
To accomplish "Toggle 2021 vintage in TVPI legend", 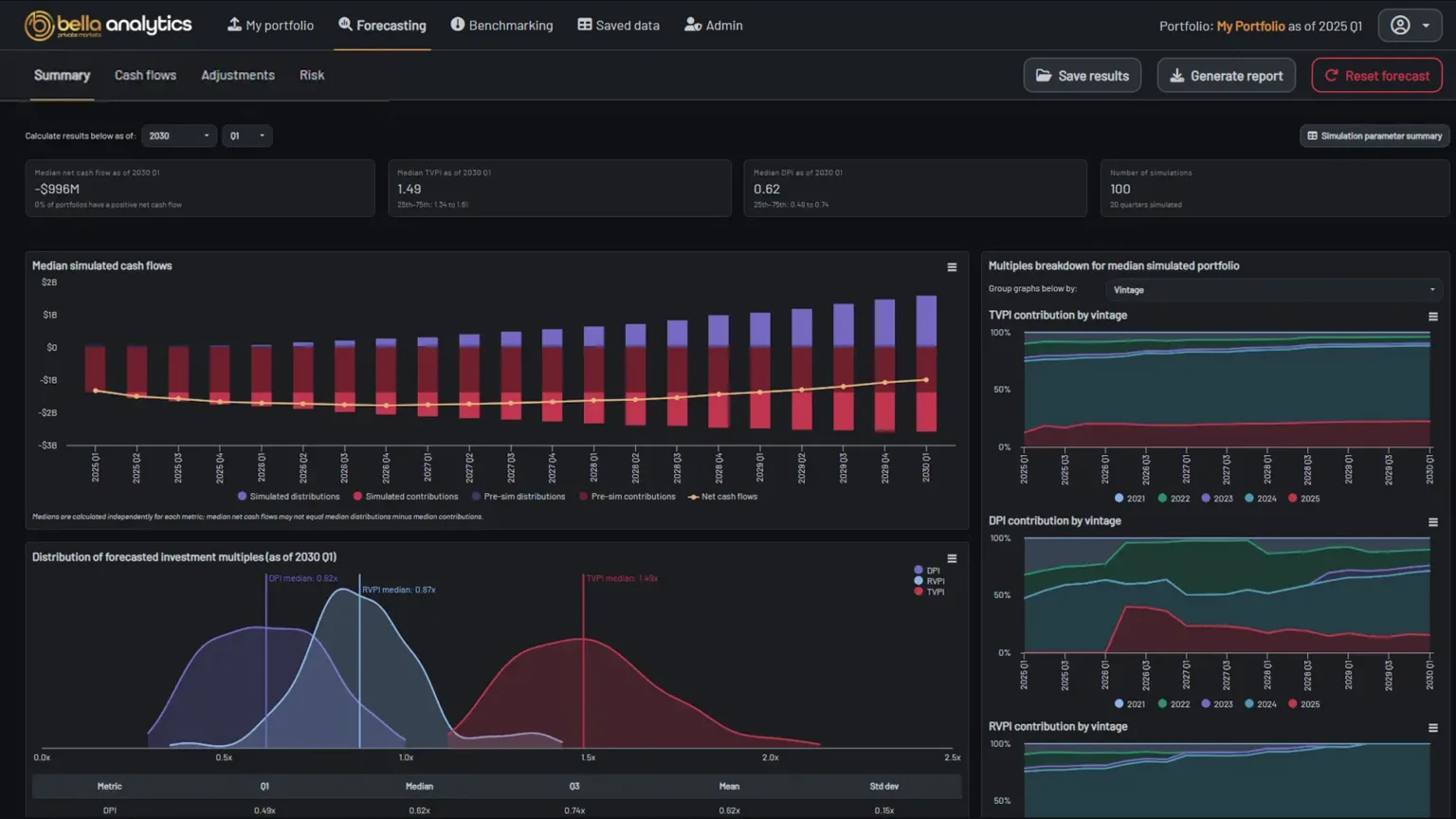I will pos(1130,499).
